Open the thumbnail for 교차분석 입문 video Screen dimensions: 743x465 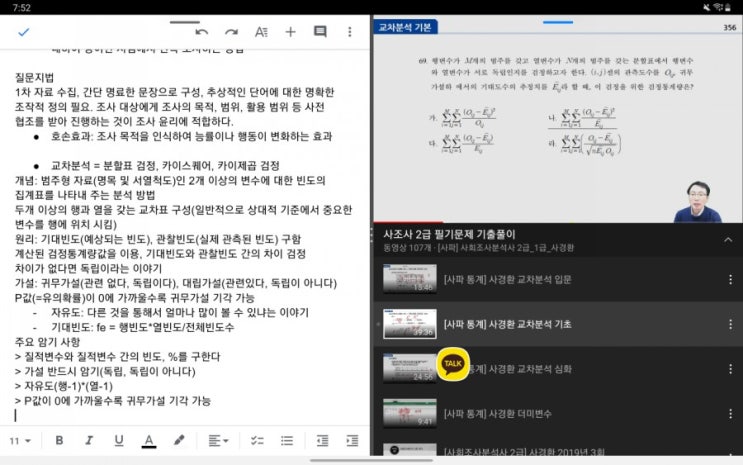[410, 279]
